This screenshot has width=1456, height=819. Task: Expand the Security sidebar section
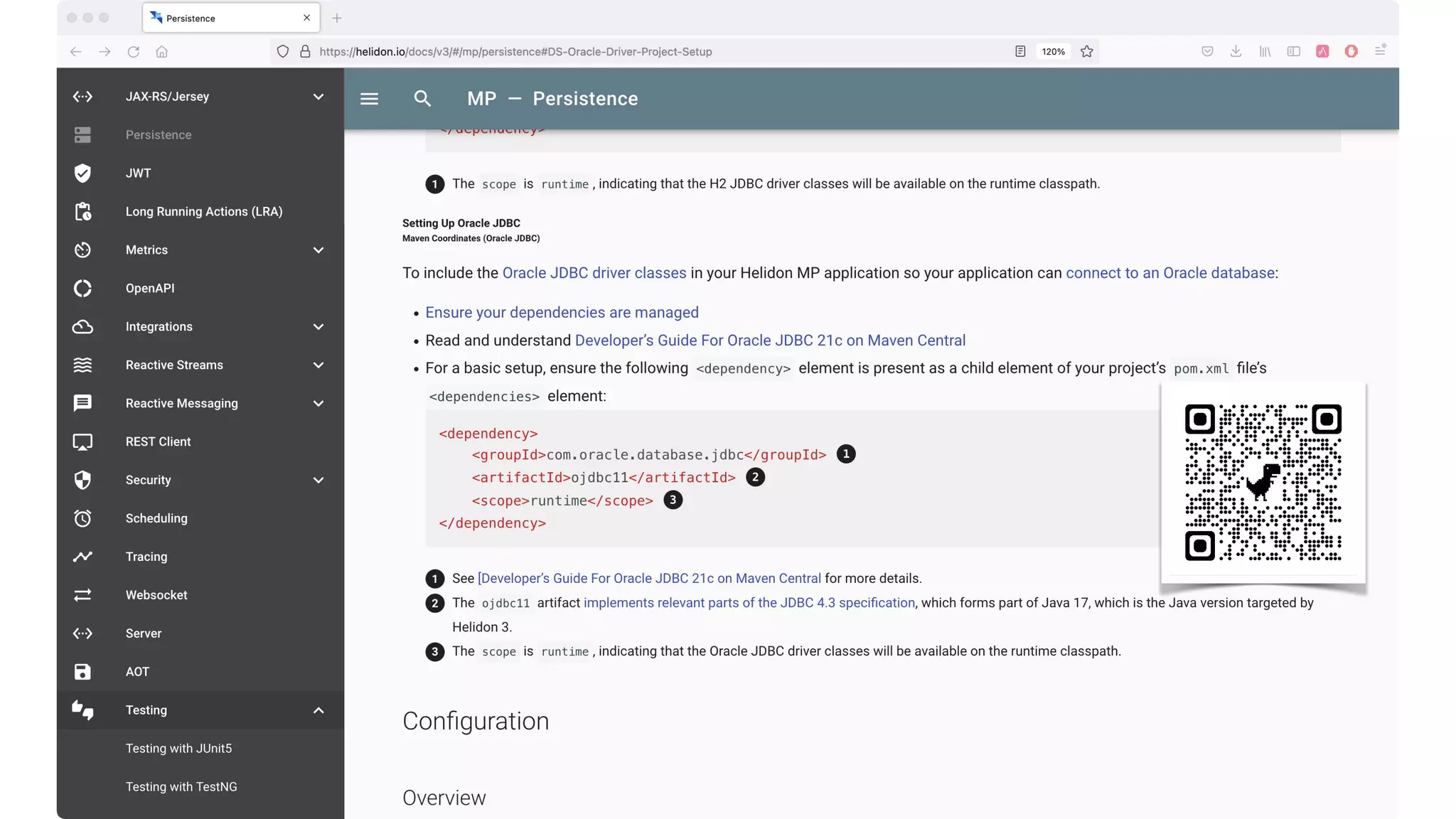[x=318, y=481]
